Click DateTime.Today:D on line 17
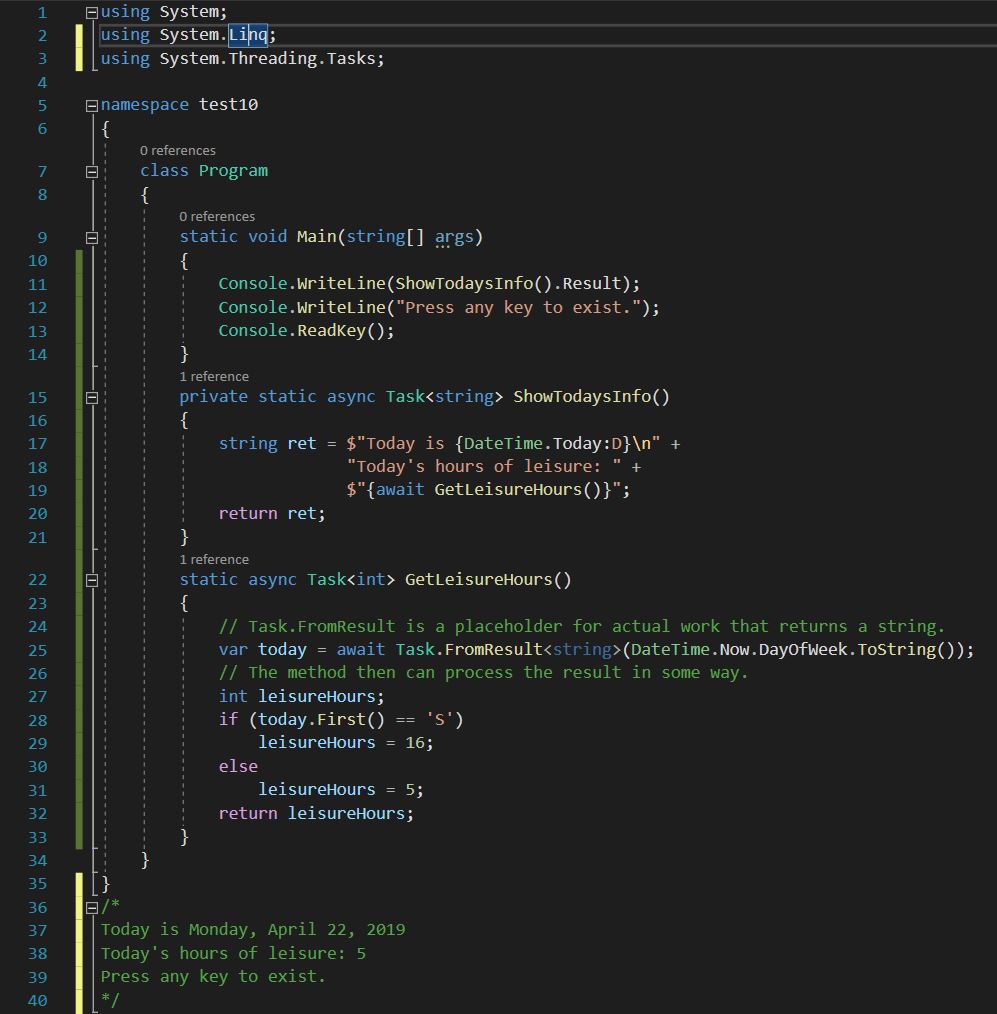The image size is (997, 1014). tap(542, 444)
